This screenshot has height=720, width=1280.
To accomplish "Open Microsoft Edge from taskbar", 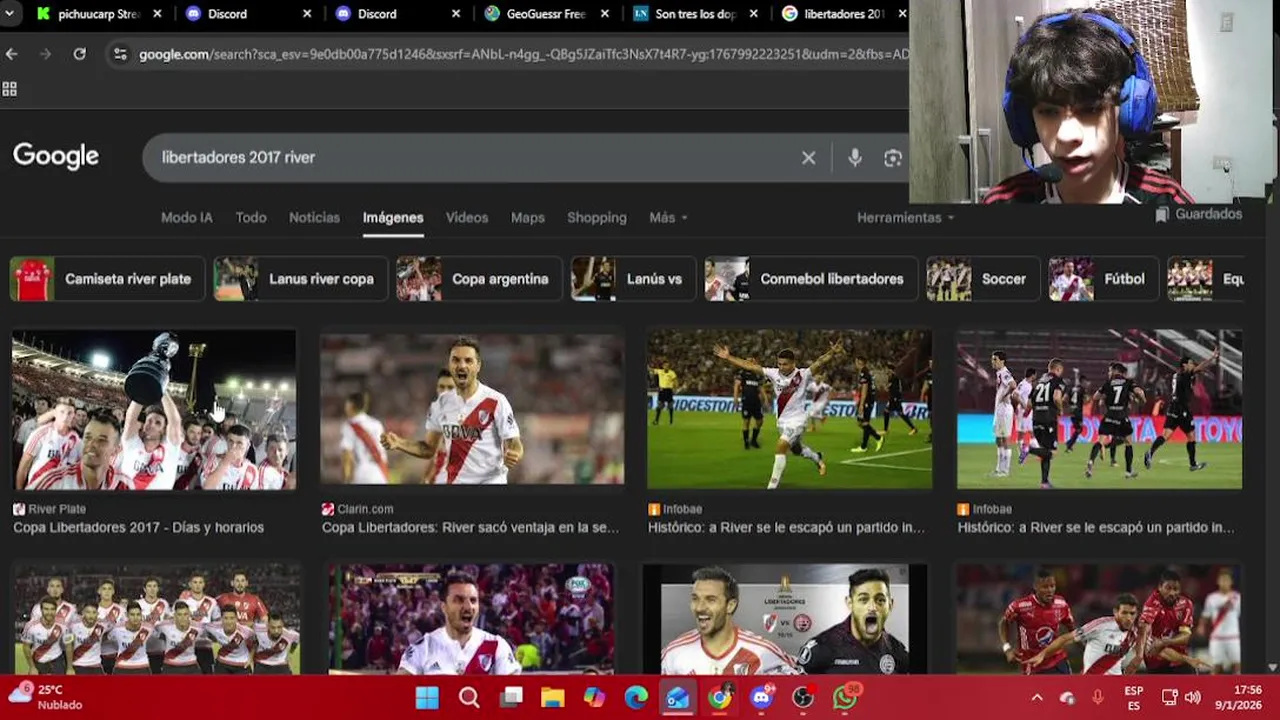I will [636, 697].
